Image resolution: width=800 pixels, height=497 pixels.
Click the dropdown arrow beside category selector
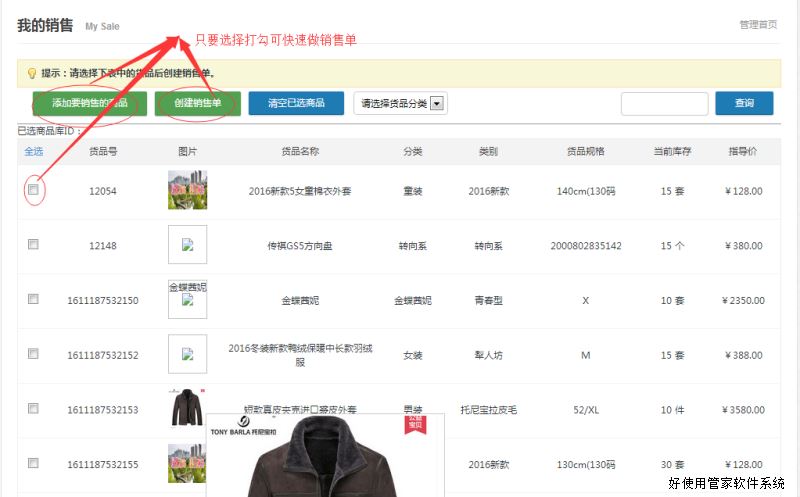437,103
